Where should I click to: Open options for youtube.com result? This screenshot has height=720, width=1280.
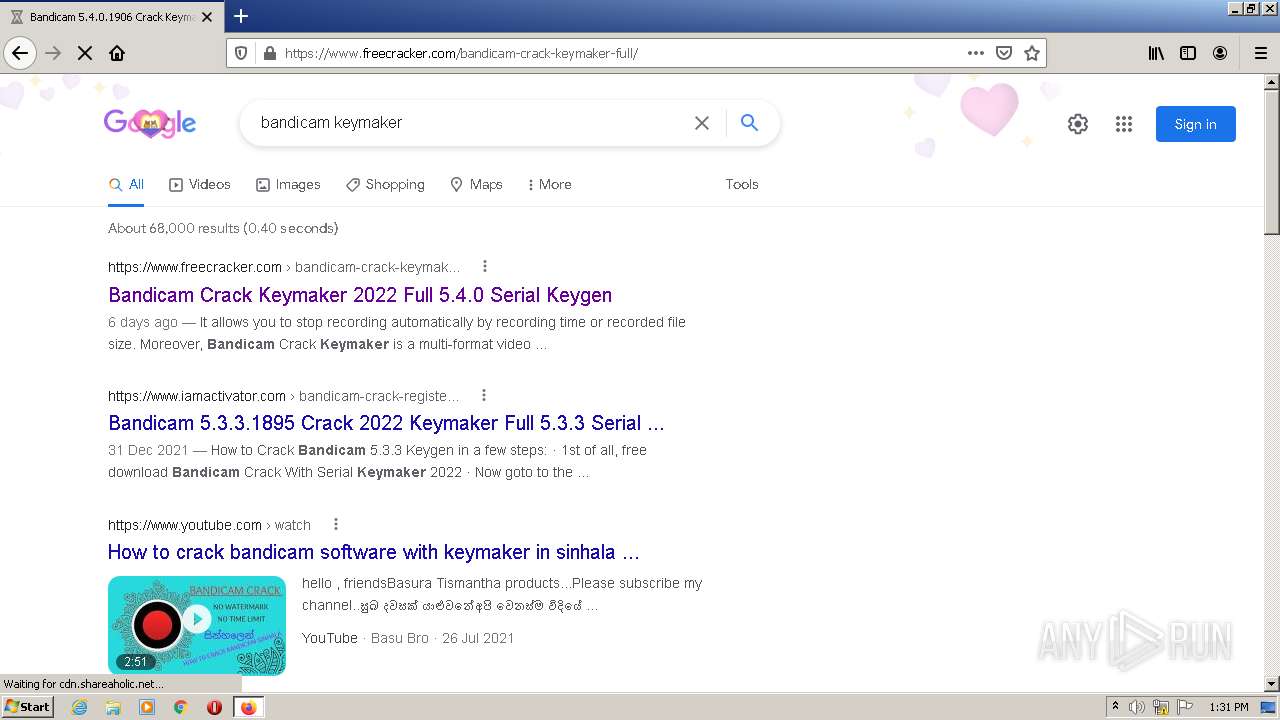tap(336, 524)
